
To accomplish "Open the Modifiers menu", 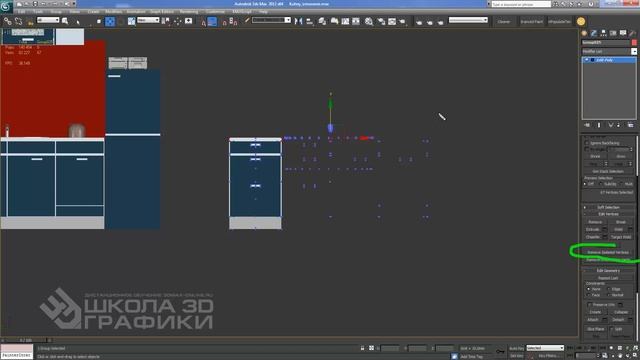I will click(x=113, y=12).
